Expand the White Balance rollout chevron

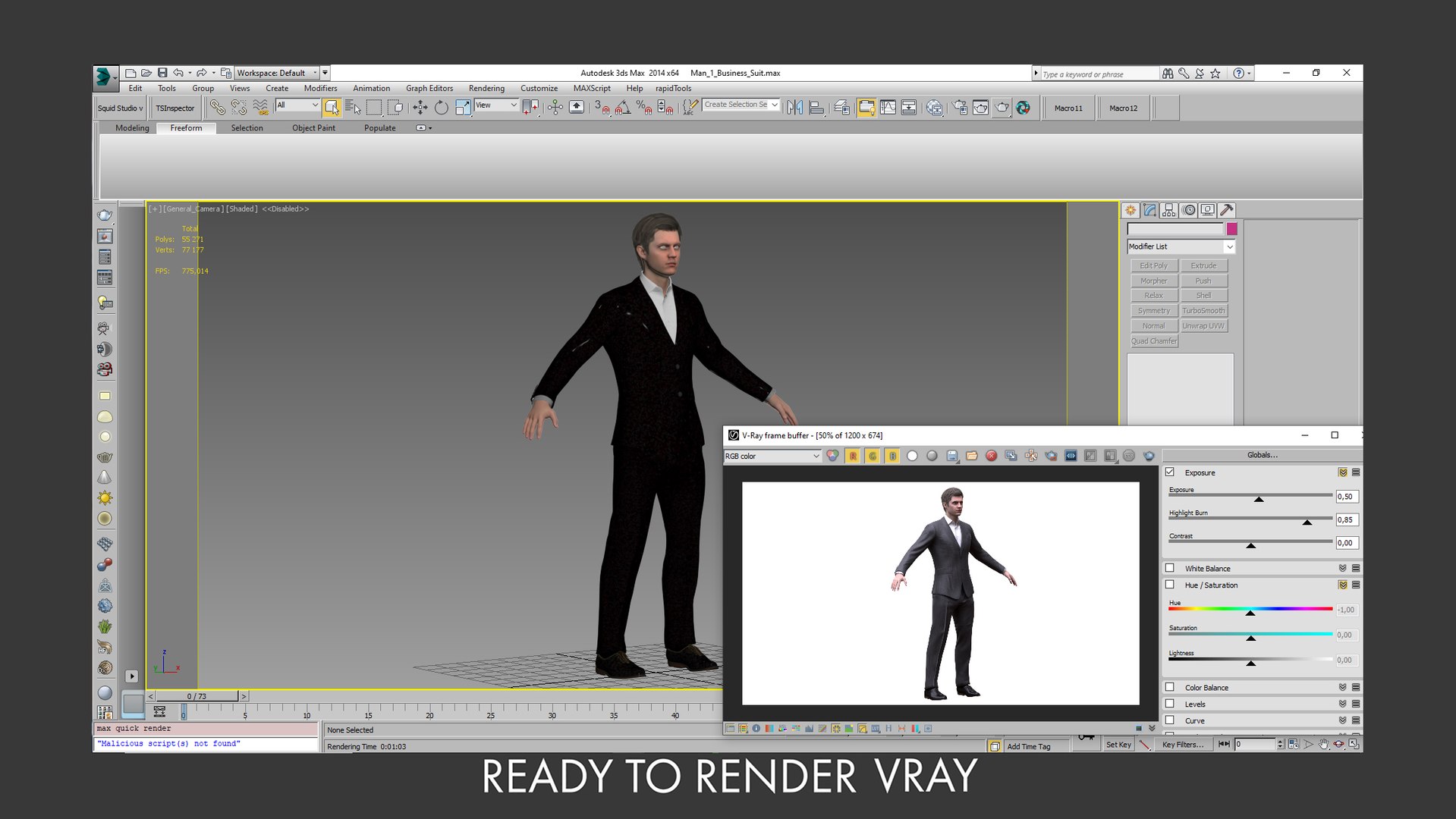1343,568
